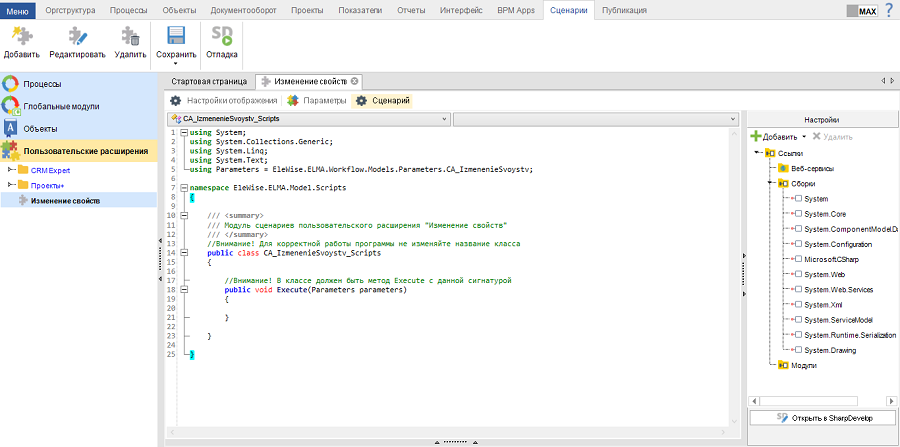Close the Изменение свойств tab
The height and width of the screenshot is (447, 900).
(354, 80)
